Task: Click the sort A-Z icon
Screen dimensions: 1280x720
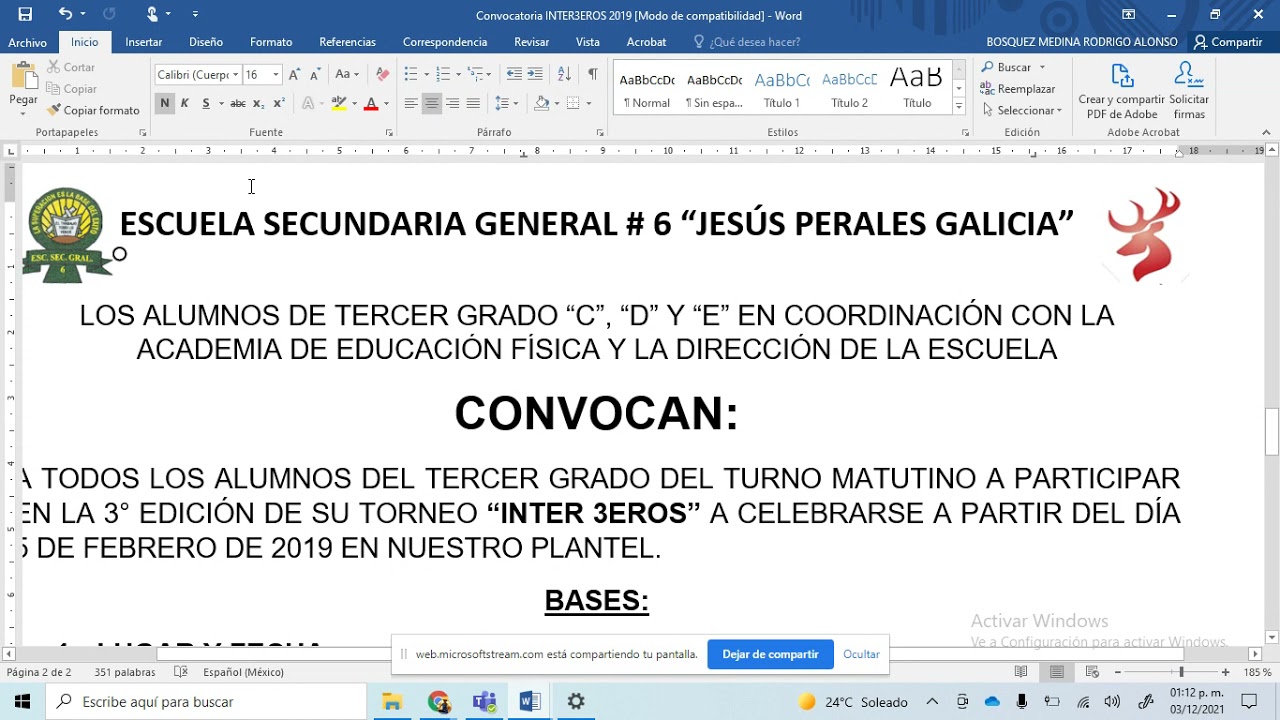Action: point(564,75)
